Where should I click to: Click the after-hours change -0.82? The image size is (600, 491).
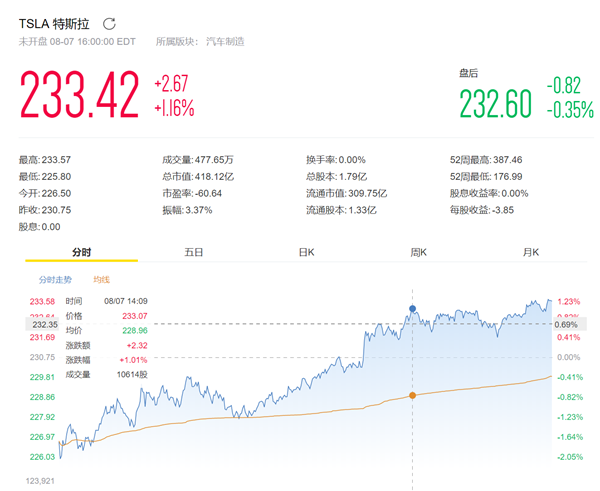coord(564,85)
